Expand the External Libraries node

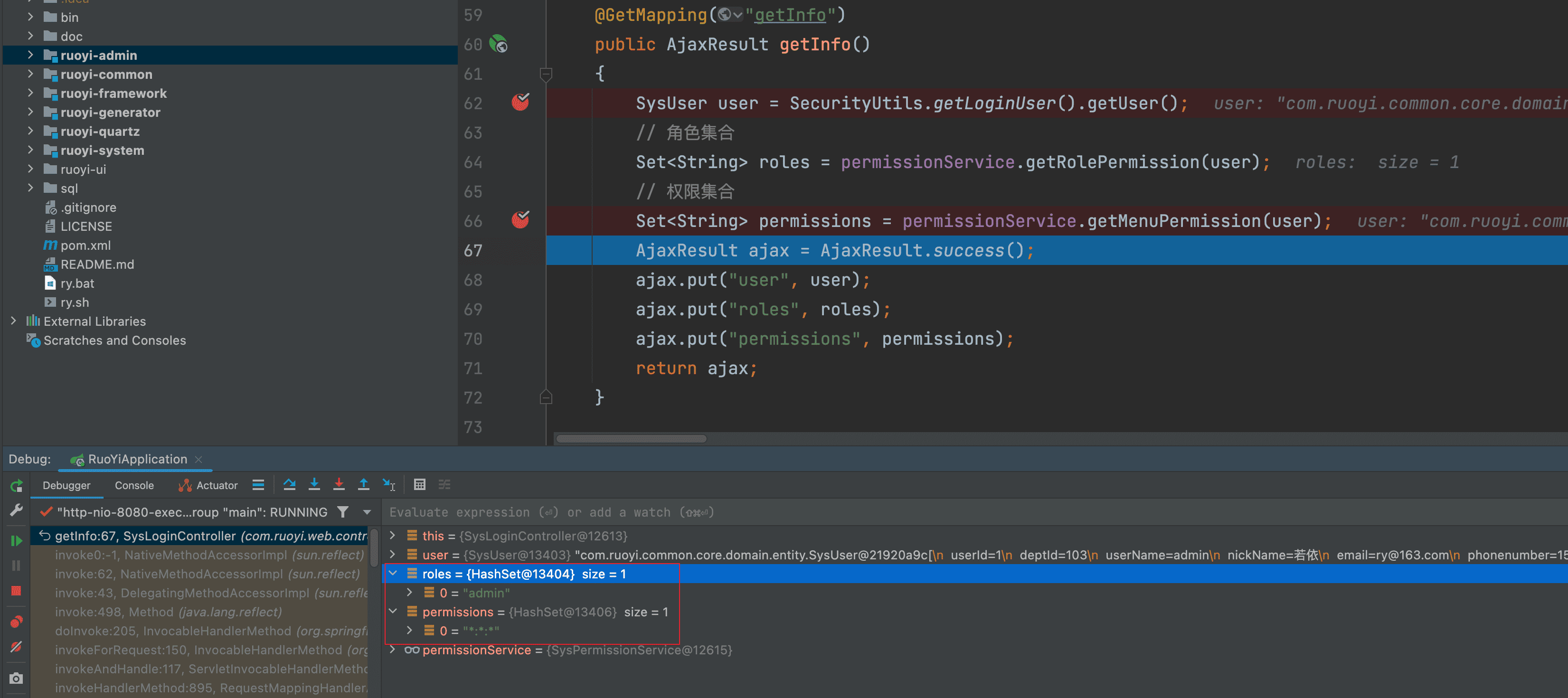click(13, 321)
